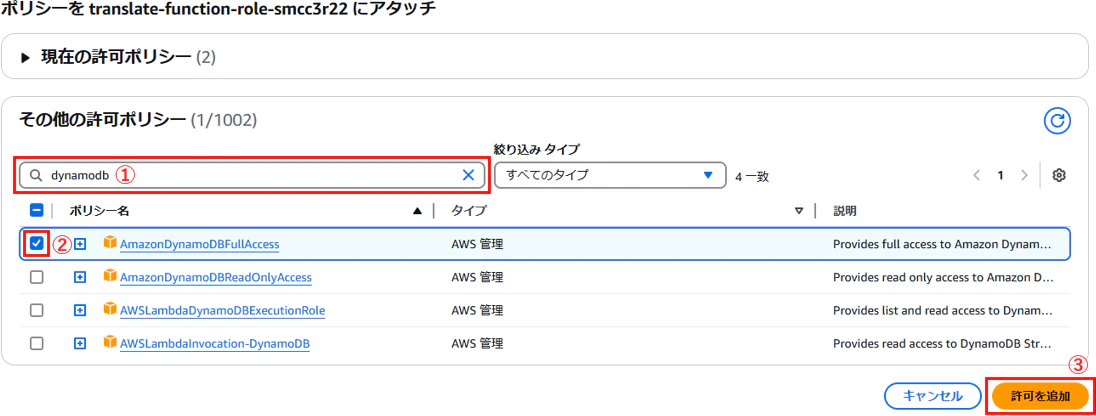The height and width of the screenshot is (416, 1096).
Task: Click AmazonDynamoDBFullAccess policy cube icon
Action: point(110,243)
